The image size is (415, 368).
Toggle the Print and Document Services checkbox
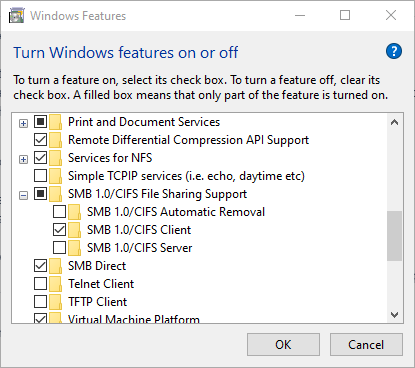(40, 122)
